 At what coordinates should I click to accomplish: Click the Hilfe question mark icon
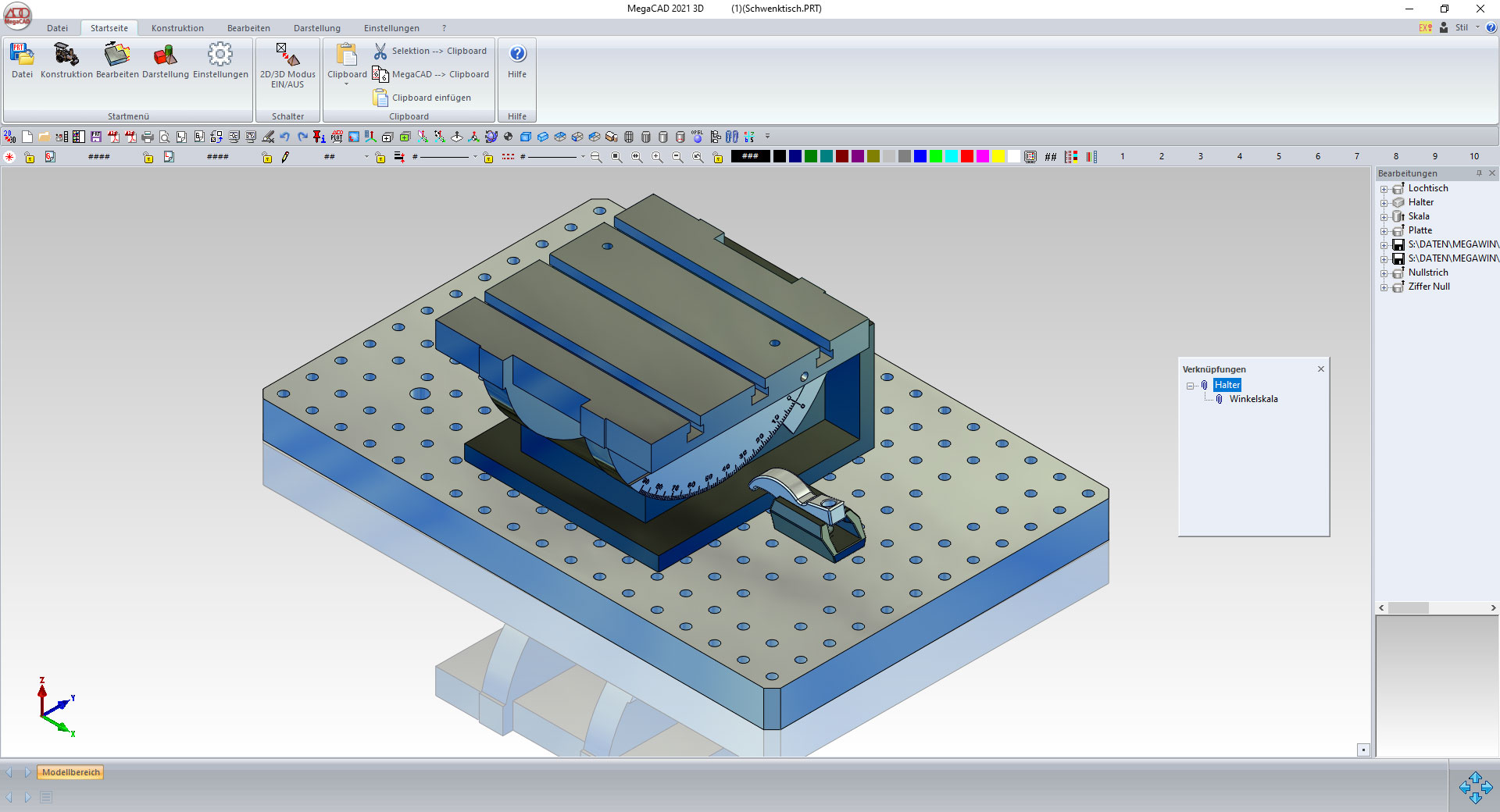click(x=517, y=54)
